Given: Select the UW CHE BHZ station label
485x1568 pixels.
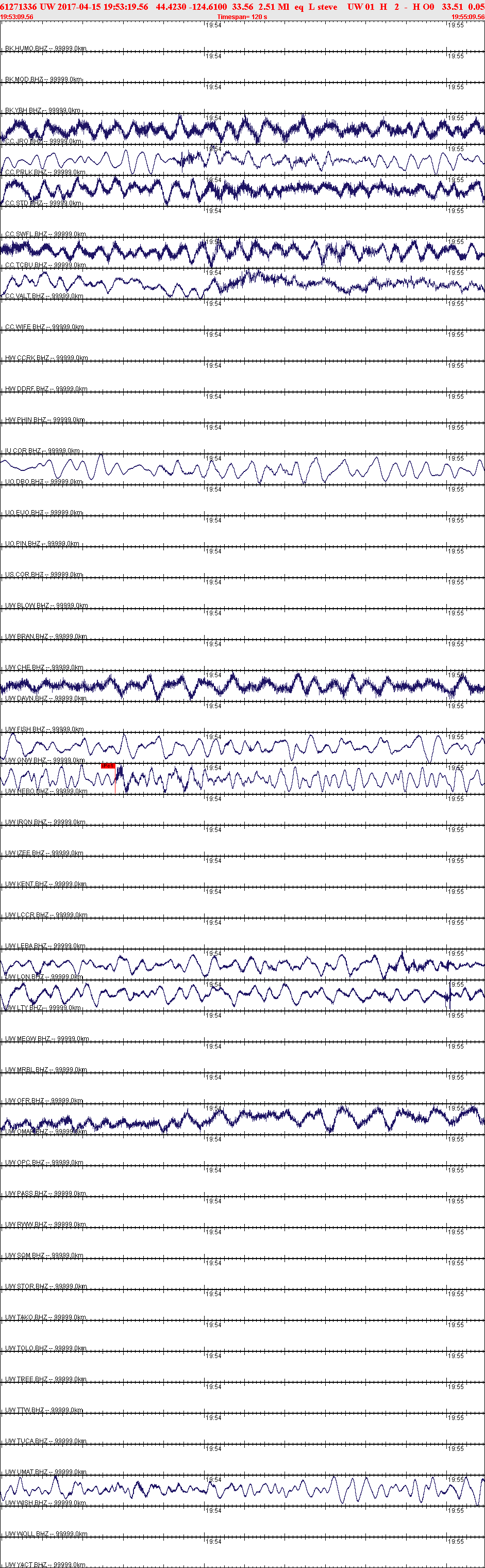Looking at the screenshot, I should 44,668.
